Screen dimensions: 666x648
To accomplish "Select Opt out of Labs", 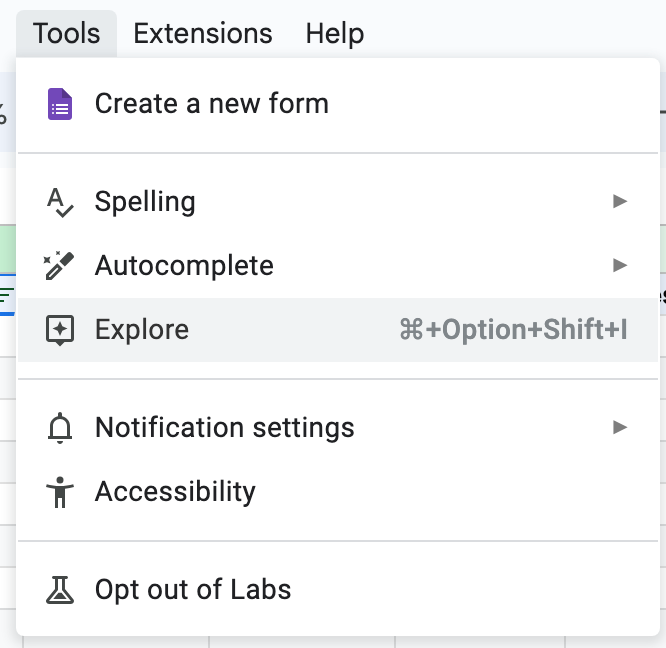I will point(193,590).
